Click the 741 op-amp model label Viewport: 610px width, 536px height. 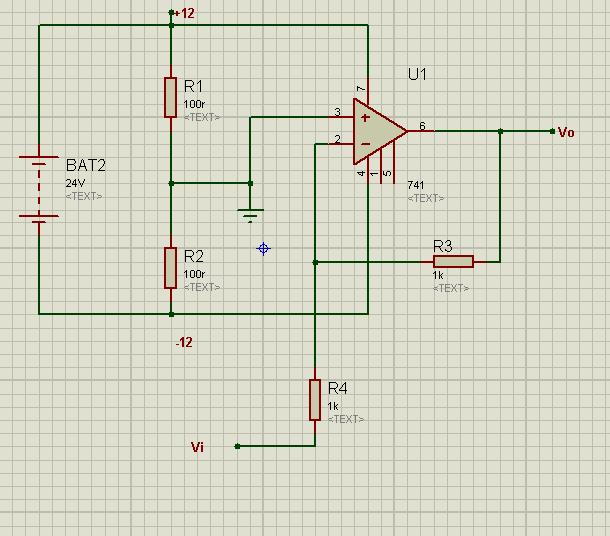tap(417, 186)
